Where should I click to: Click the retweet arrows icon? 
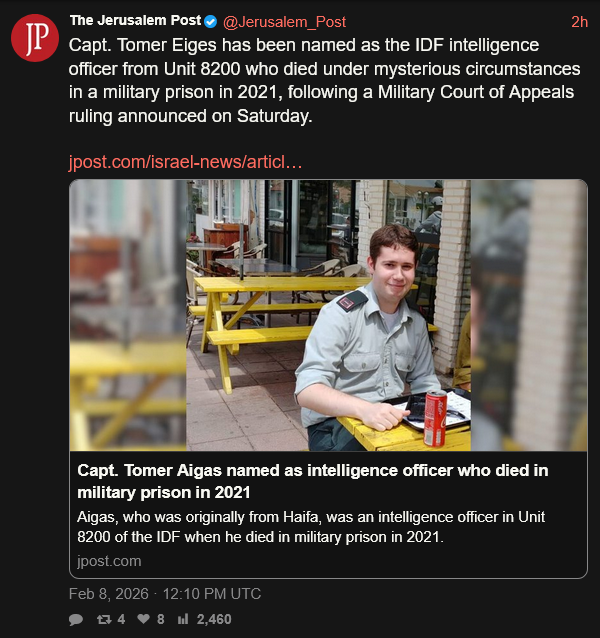[x=105, y=619]
